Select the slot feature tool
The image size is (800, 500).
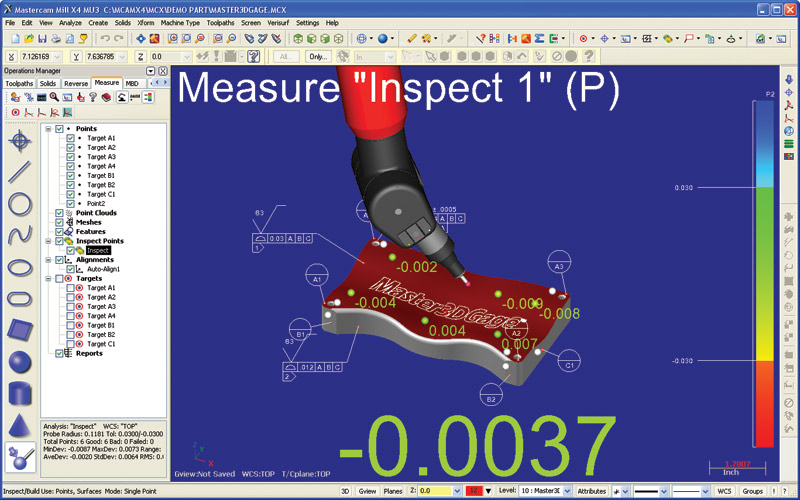point(20,298)
